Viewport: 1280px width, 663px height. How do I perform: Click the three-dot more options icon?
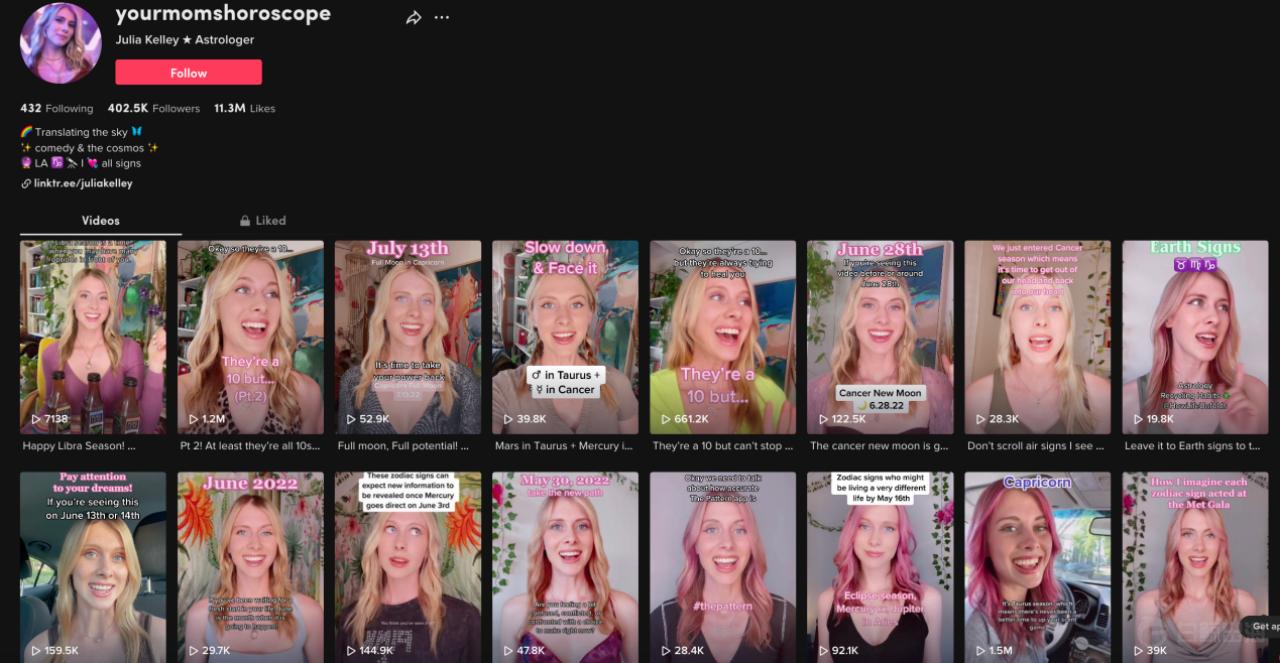[441, 17]
